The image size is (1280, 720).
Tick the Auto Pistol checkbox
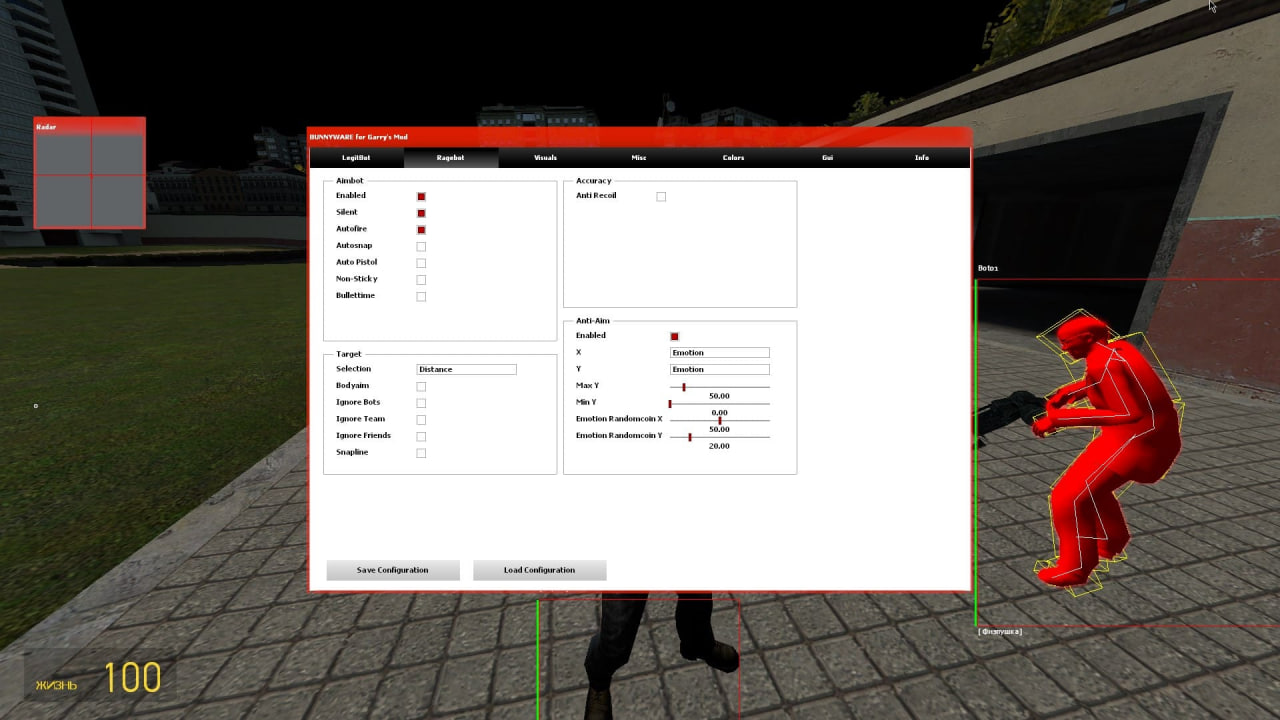click(x=421, y=263)
